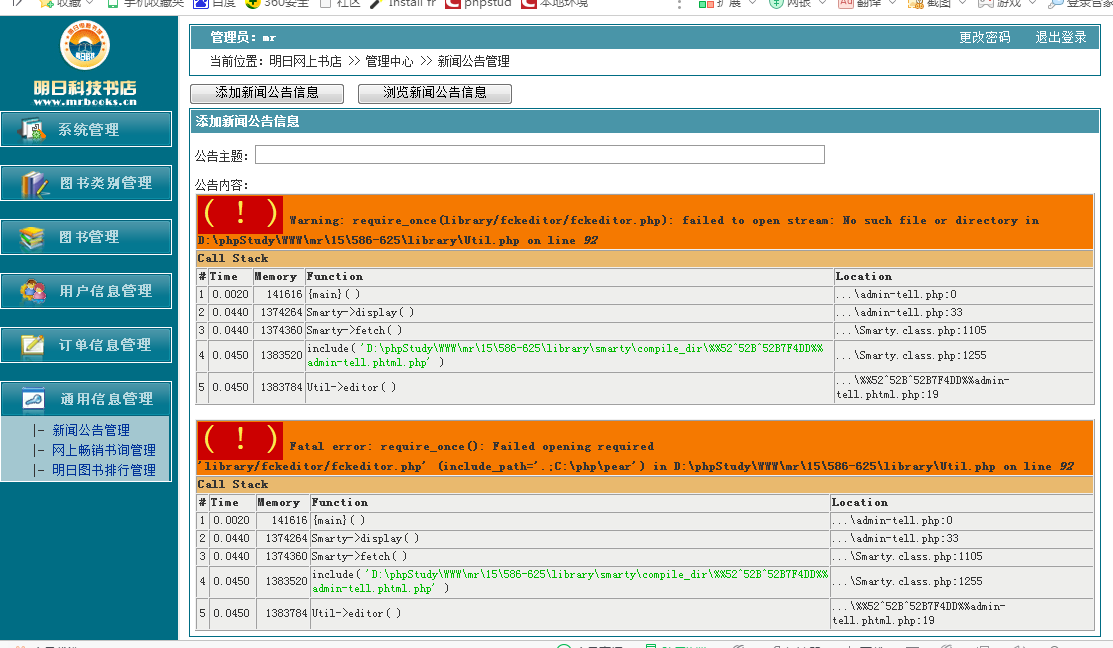Open 新闻公告管理 link in sidebar submenu
Viewport: 1113px width, 648px height.
click(x=91, y=430)
